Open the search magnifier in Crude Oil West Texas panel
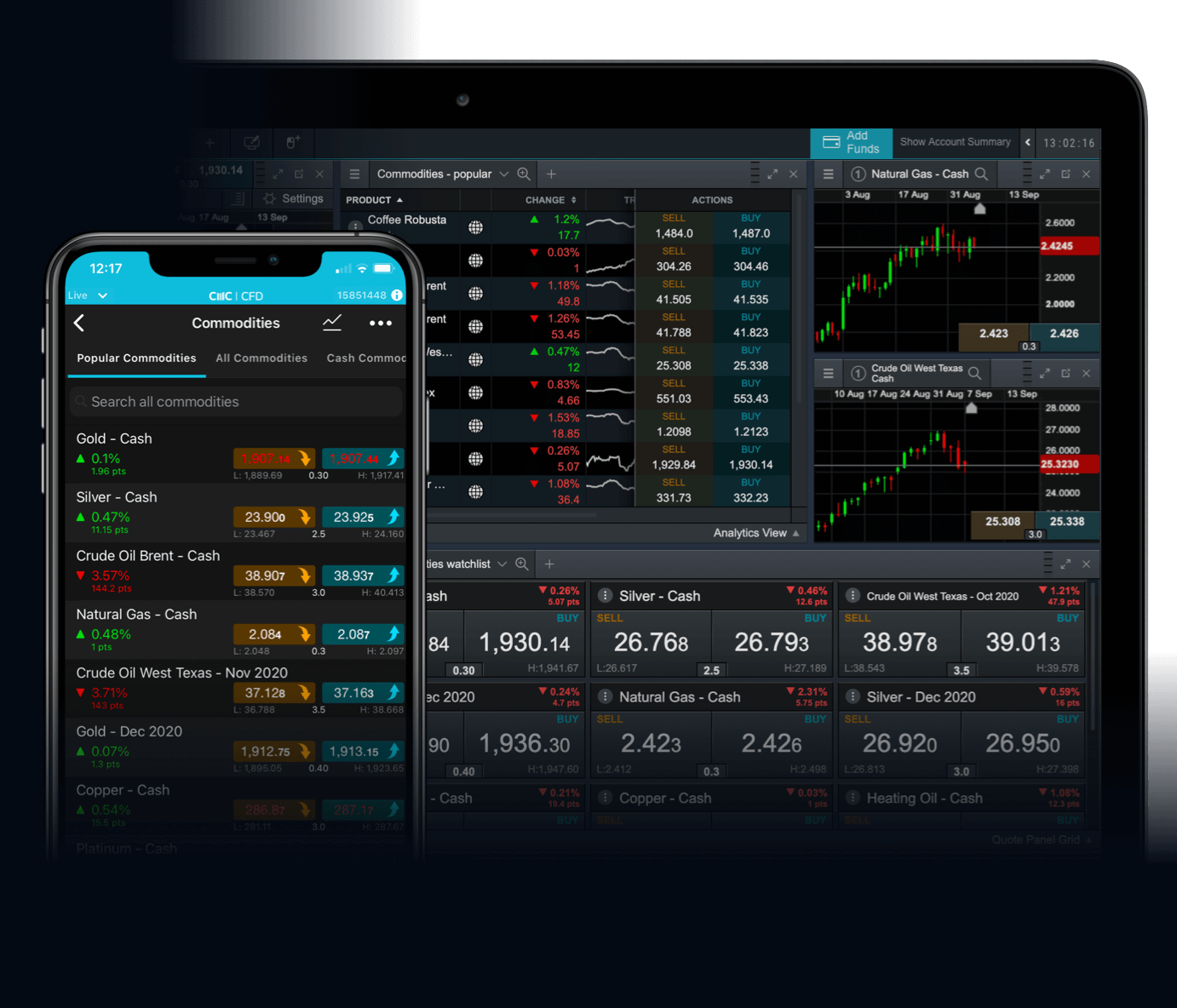1177x1008 pixels. coord(973,372)
